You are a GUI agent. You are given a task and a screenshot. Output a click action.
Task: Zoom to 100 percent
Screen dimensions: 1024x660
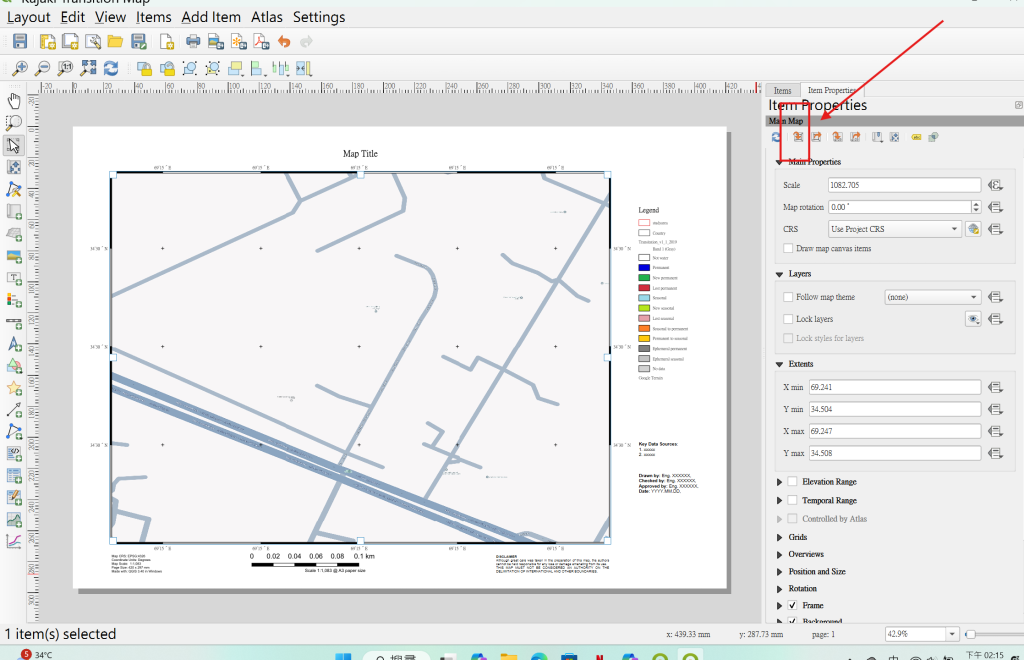[x=65, y=68]
